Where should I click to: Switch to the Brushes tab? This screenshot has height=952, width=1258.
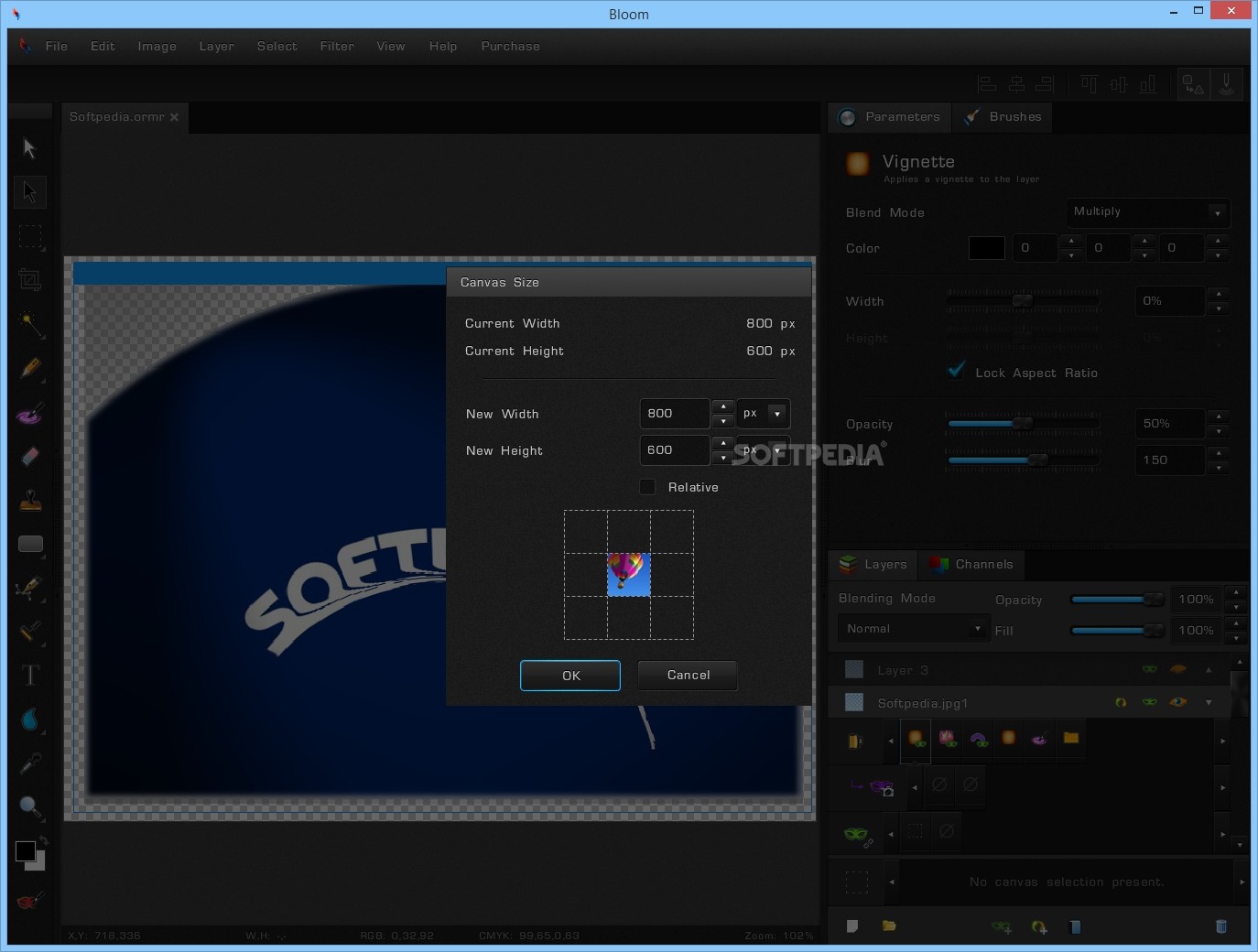pyautogui.click(x=1003, y=116)
